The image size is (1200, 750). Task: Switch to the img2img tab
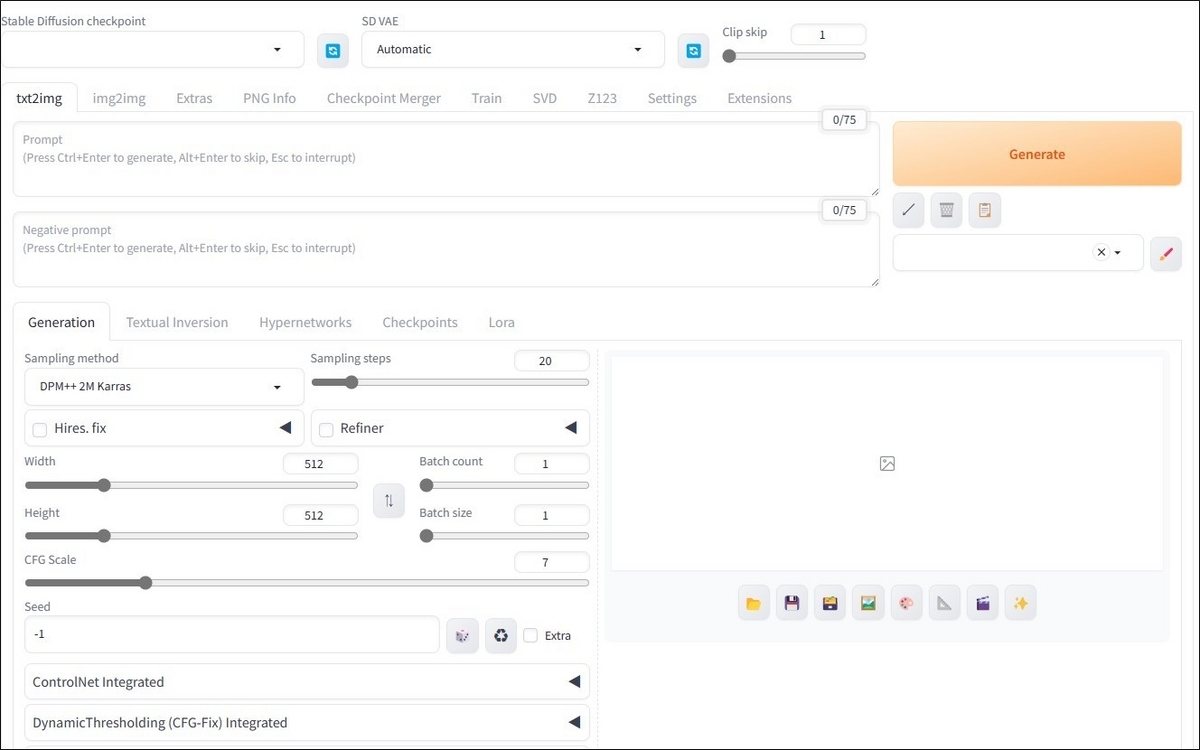click(x=119, y=97)
